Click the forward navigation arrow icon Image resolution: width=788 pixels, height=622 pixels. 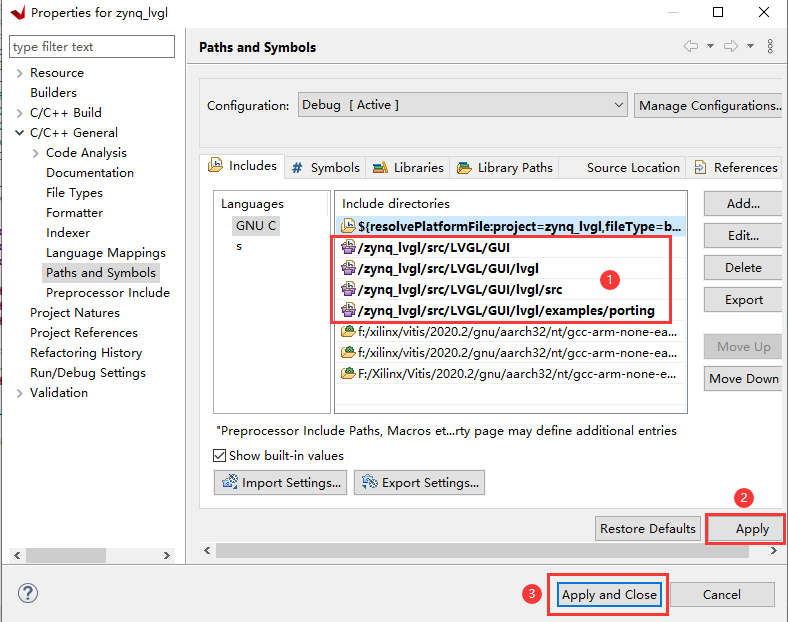pos(731,46)
